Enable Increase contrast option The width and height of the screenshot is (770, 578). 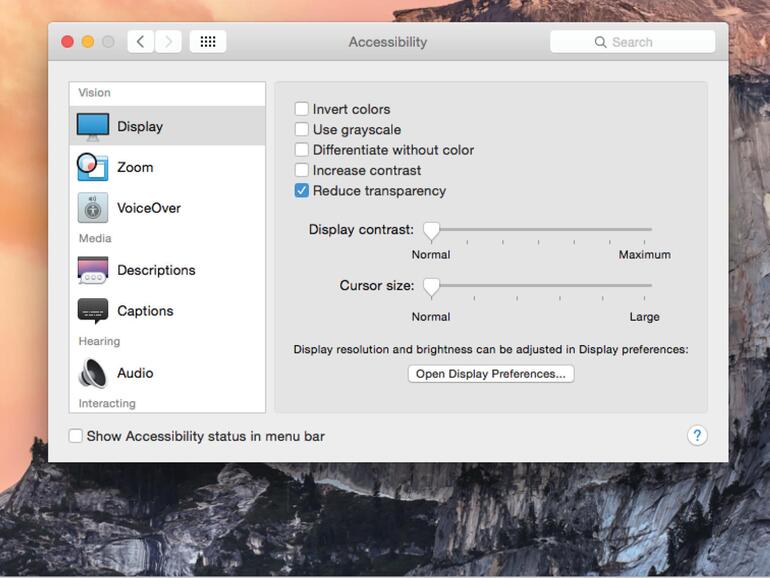point(302,170)
